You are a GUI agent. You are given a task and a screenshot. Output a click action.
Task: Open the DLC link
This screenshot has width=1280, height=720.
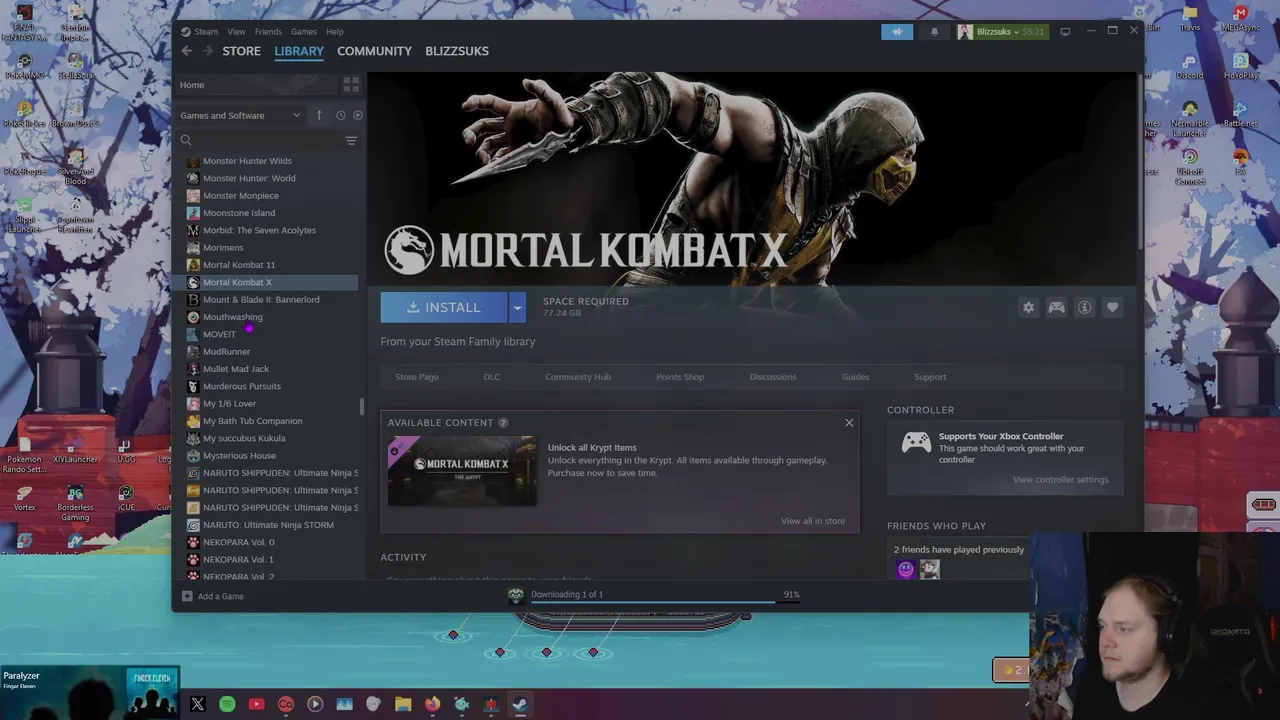coord(492,377)
